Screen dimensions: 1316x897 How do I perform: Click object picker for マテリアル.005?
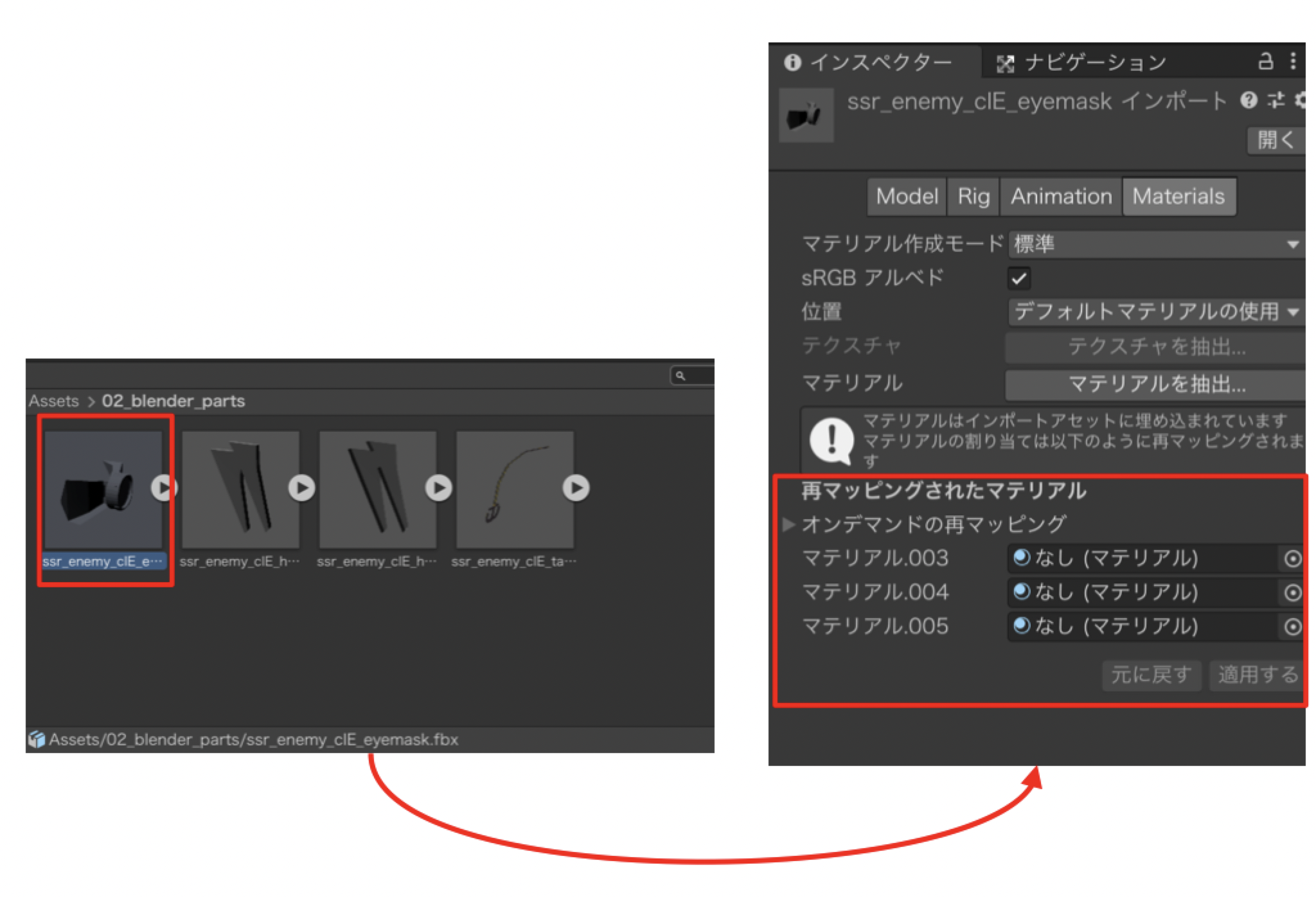coord(1292,626)
